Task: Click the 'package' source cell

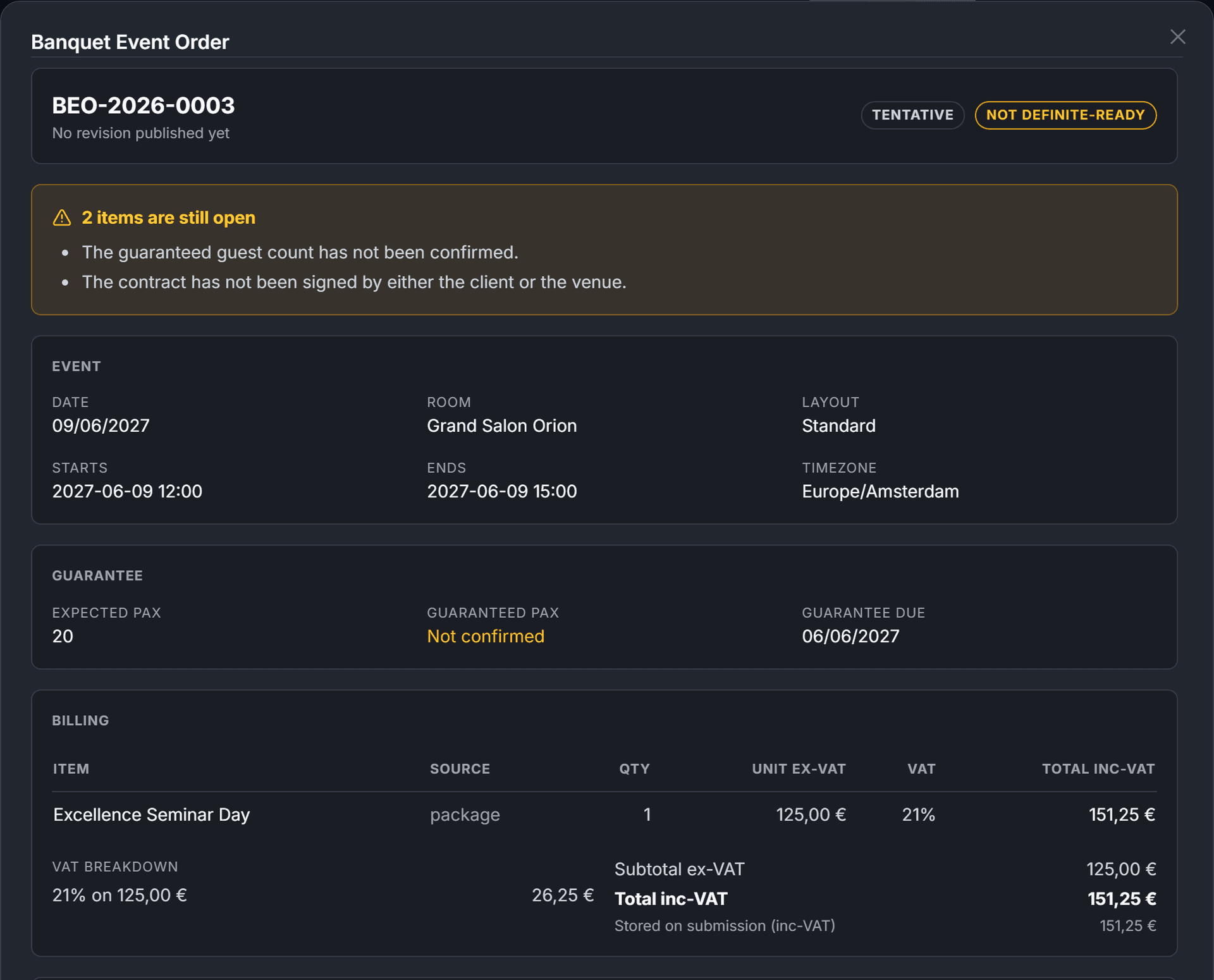Action: [x=465, y=815]
